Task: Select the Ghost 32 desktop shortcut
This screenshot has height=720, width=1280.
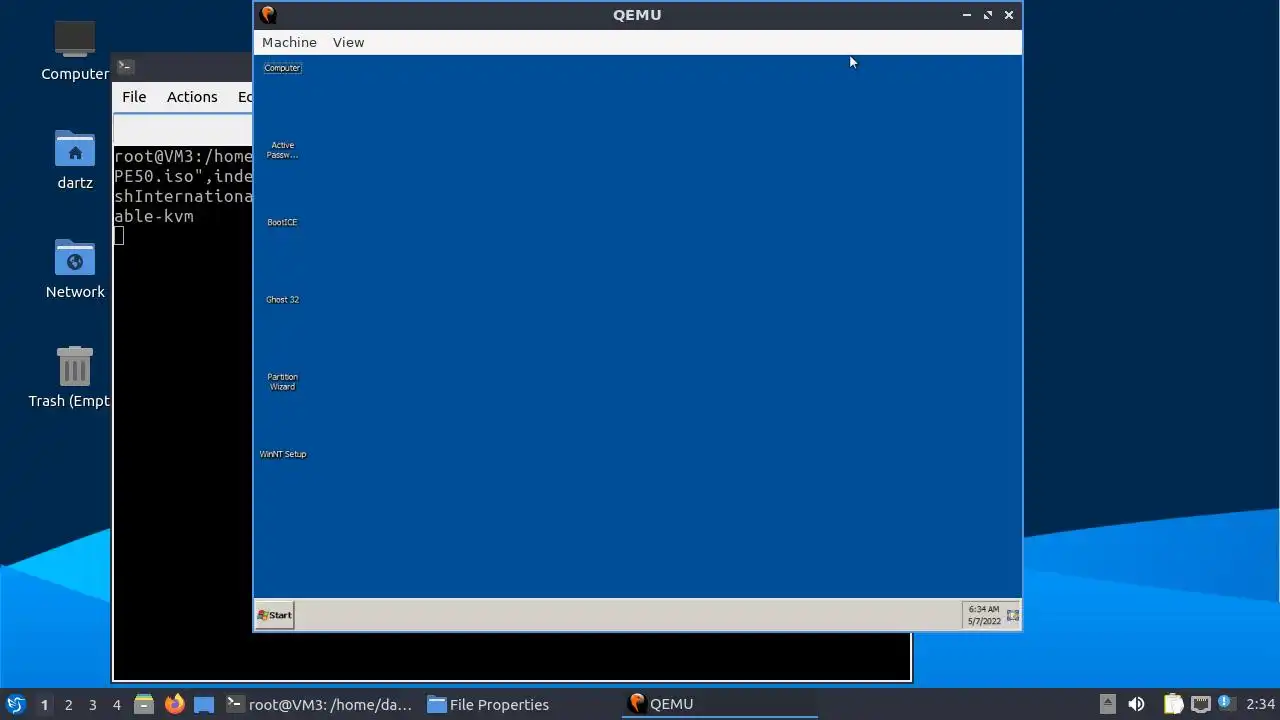Action: (x=282, y=299)
